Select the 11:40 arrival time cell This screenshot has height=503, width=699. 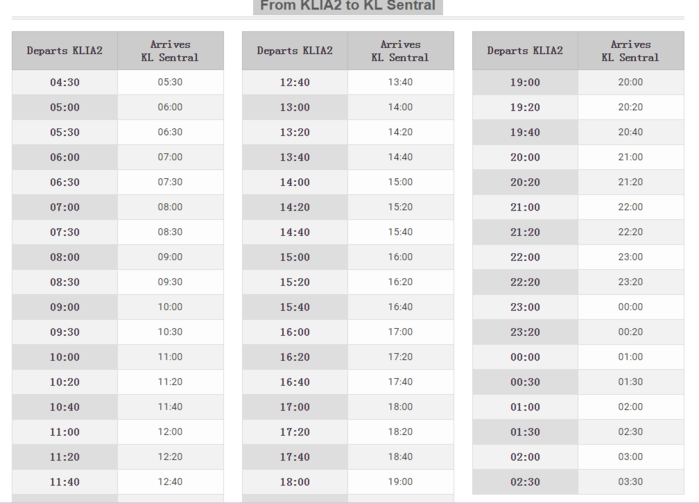pyautogui.click(x=170, y=407)
